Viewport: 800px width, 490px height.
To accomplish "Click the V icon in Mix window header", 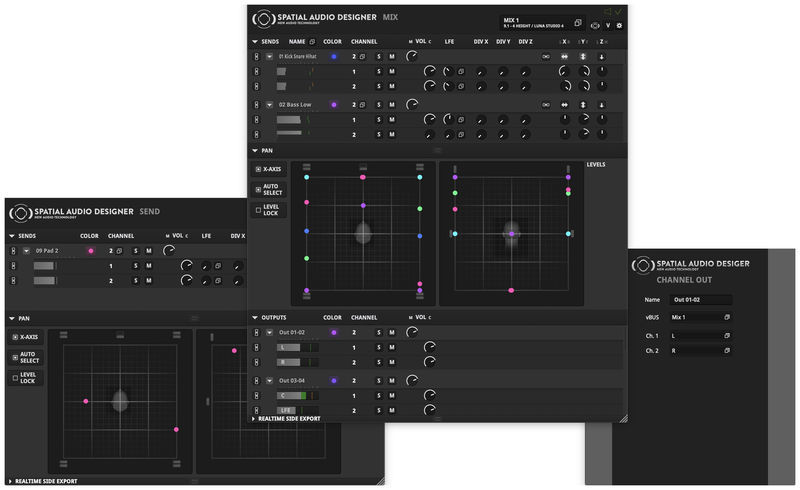I will [608, 26].
